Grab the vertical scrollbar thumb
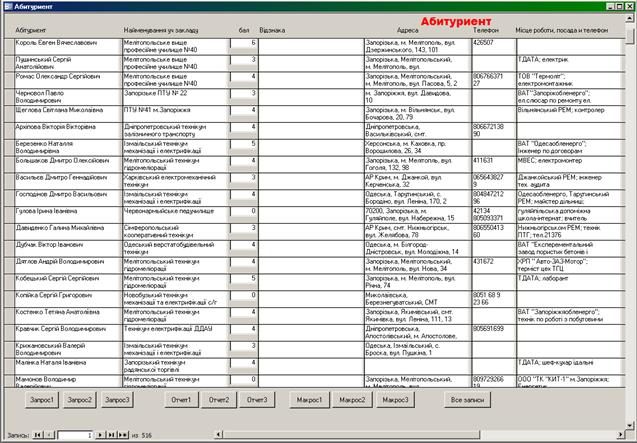 point(630,35)
